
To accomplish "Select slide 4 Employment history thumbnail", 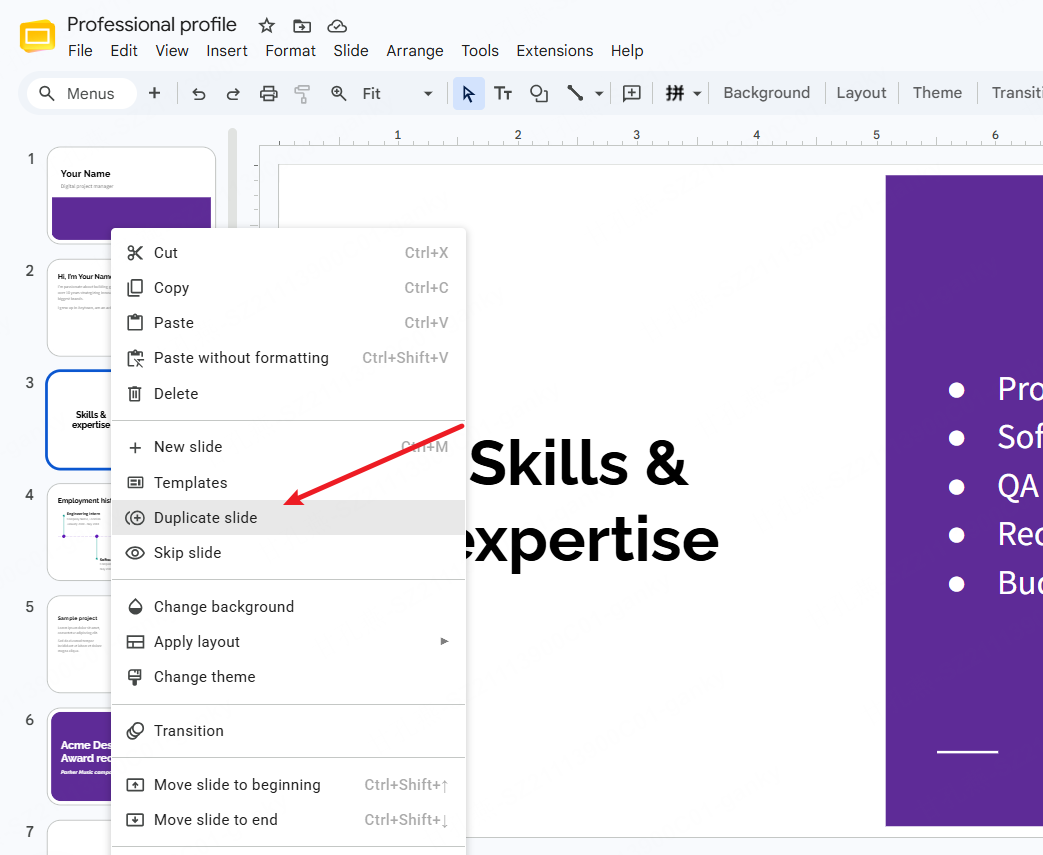I will tap(78, 532).
